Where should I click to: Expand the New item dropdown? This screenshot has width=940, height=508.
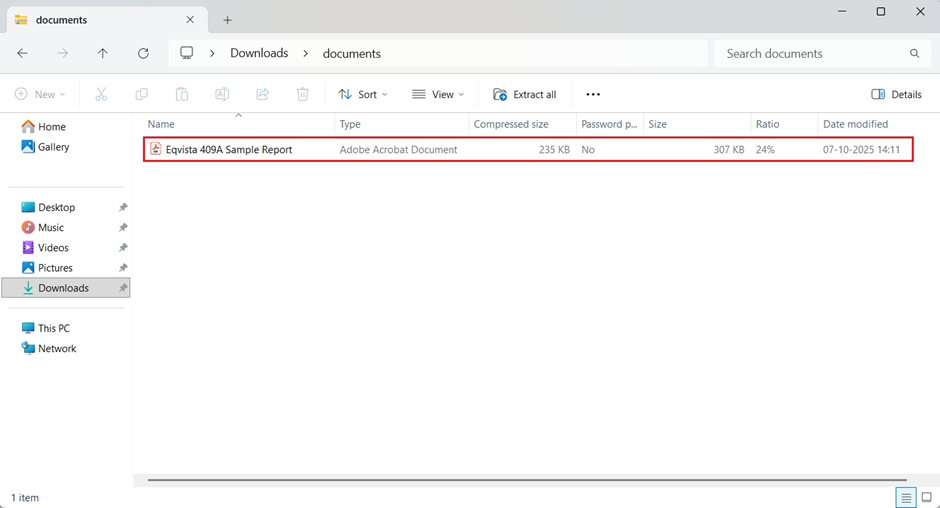(x=40, y=94)
